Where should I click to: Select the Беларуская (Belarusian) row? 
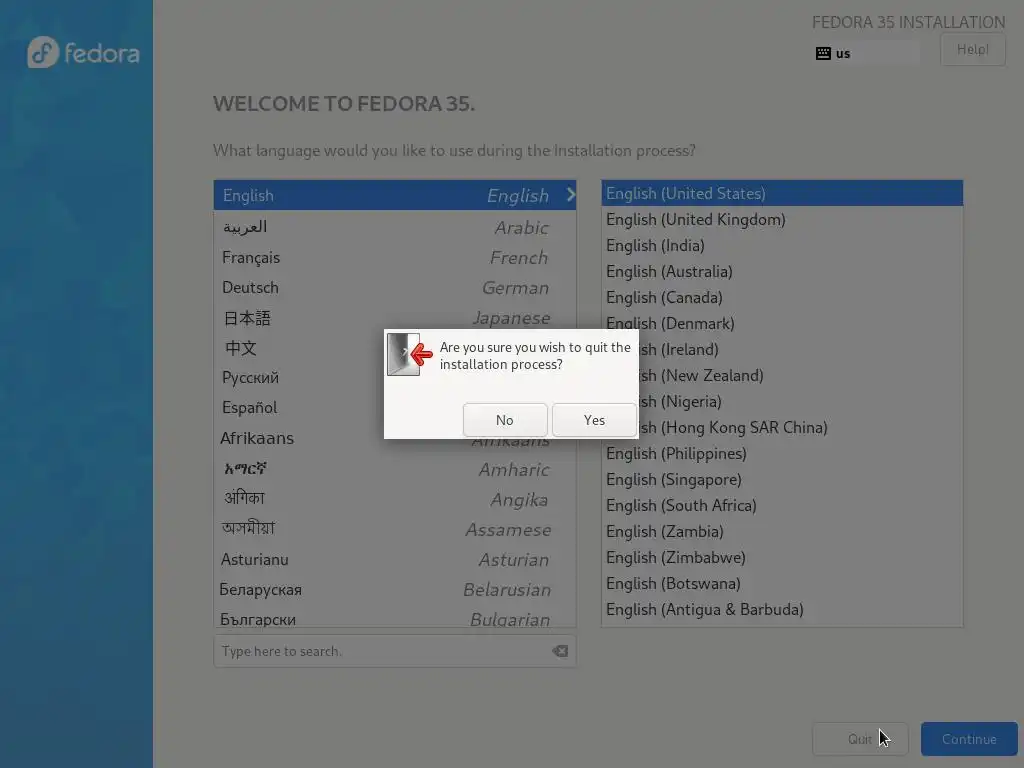point(394,590)
